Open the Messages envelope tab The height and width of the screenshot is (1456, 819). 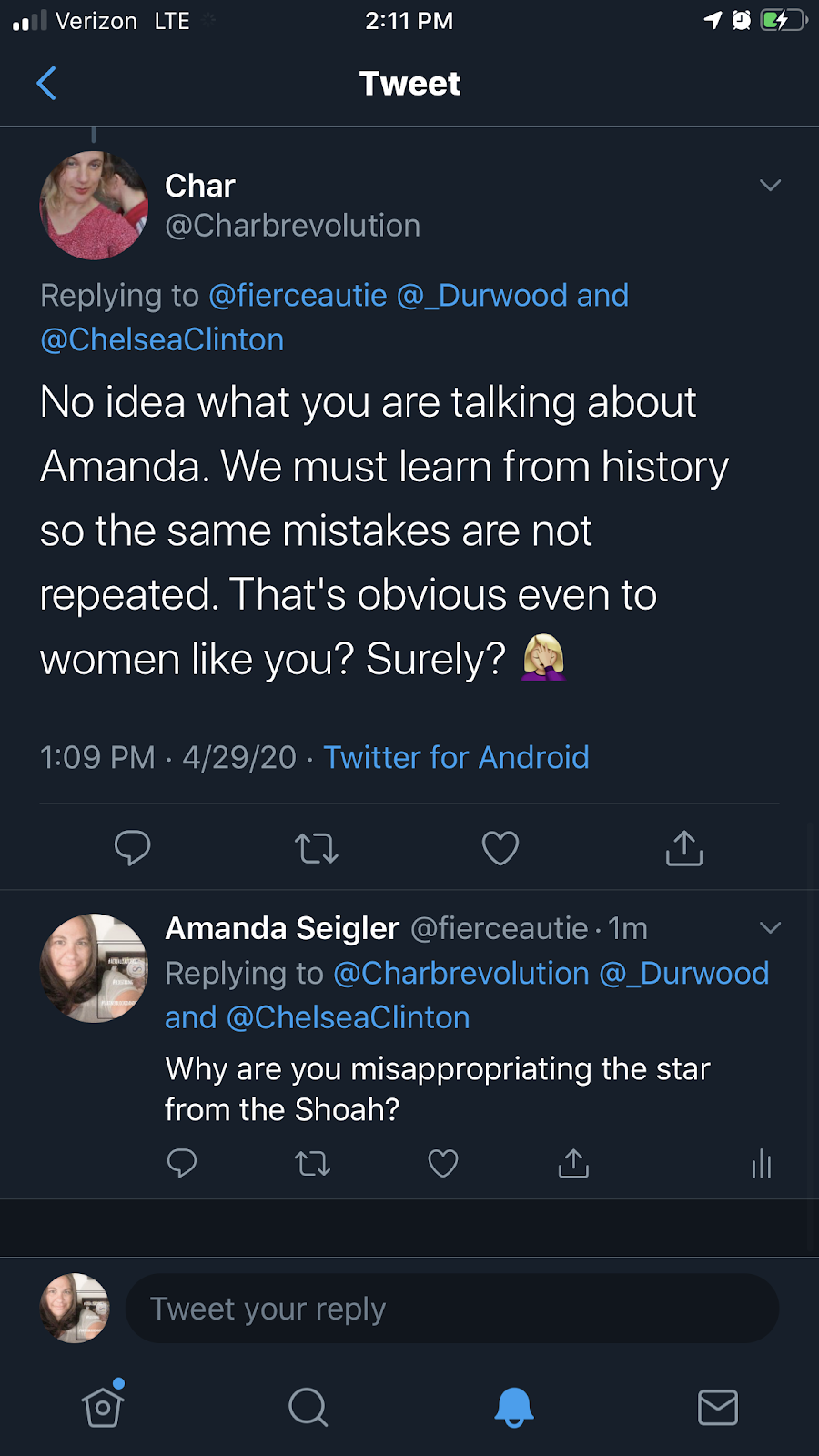(x=717, y=1407)
